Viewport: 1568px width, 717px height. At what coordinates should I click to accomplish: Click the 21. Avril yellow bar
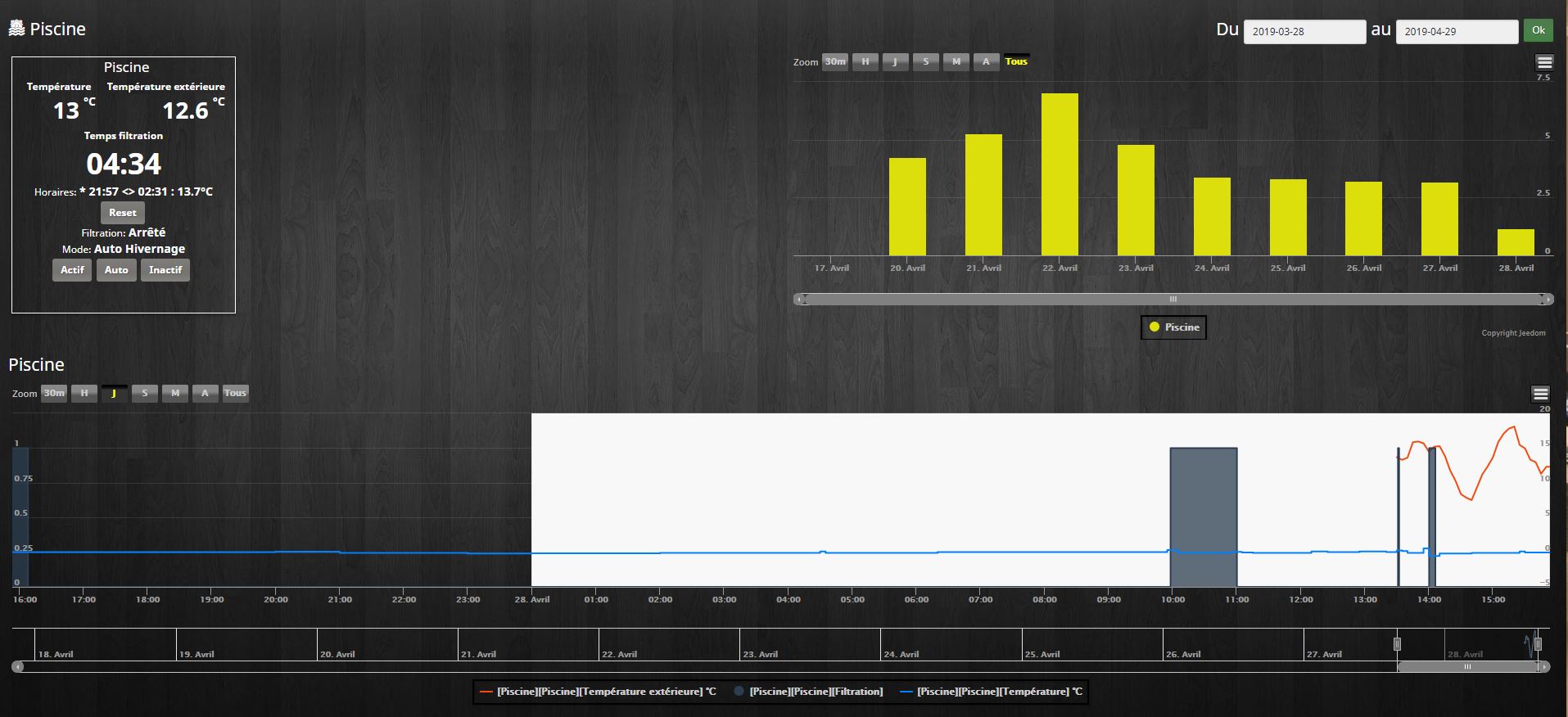[983, 195]
